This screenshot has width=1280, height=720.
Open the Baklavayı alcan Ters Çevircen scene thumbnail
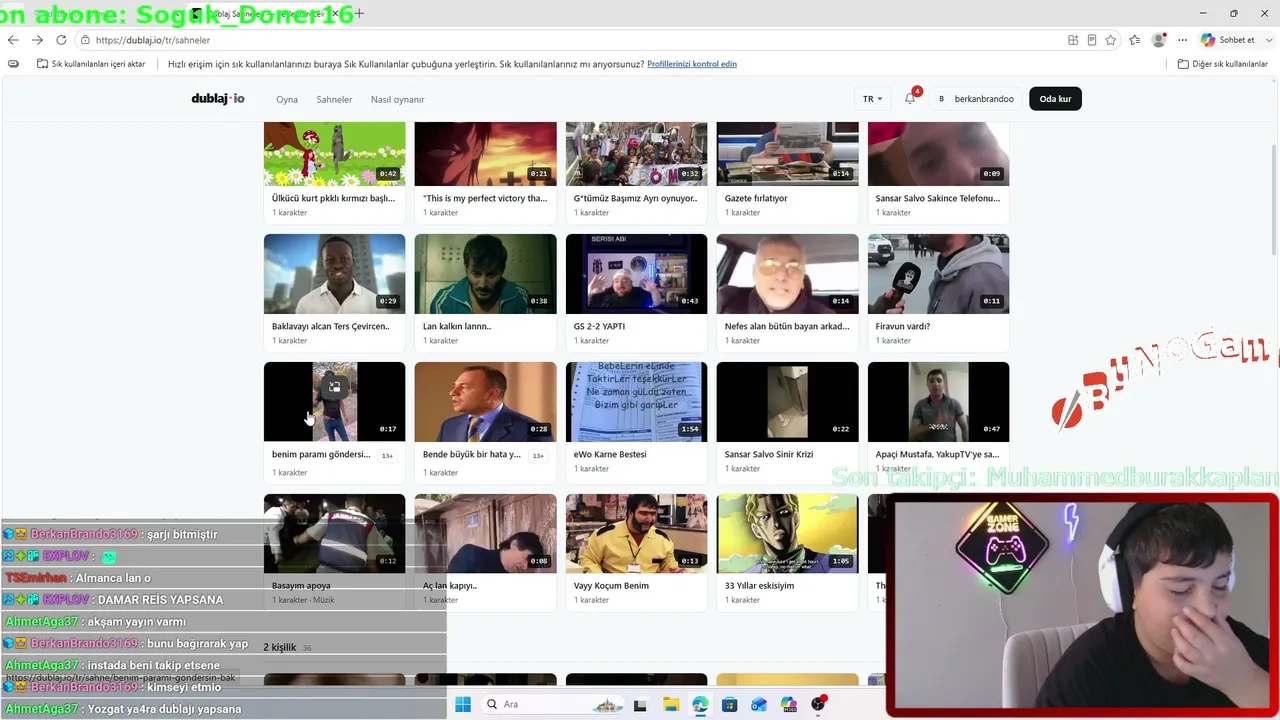point(334,274)
